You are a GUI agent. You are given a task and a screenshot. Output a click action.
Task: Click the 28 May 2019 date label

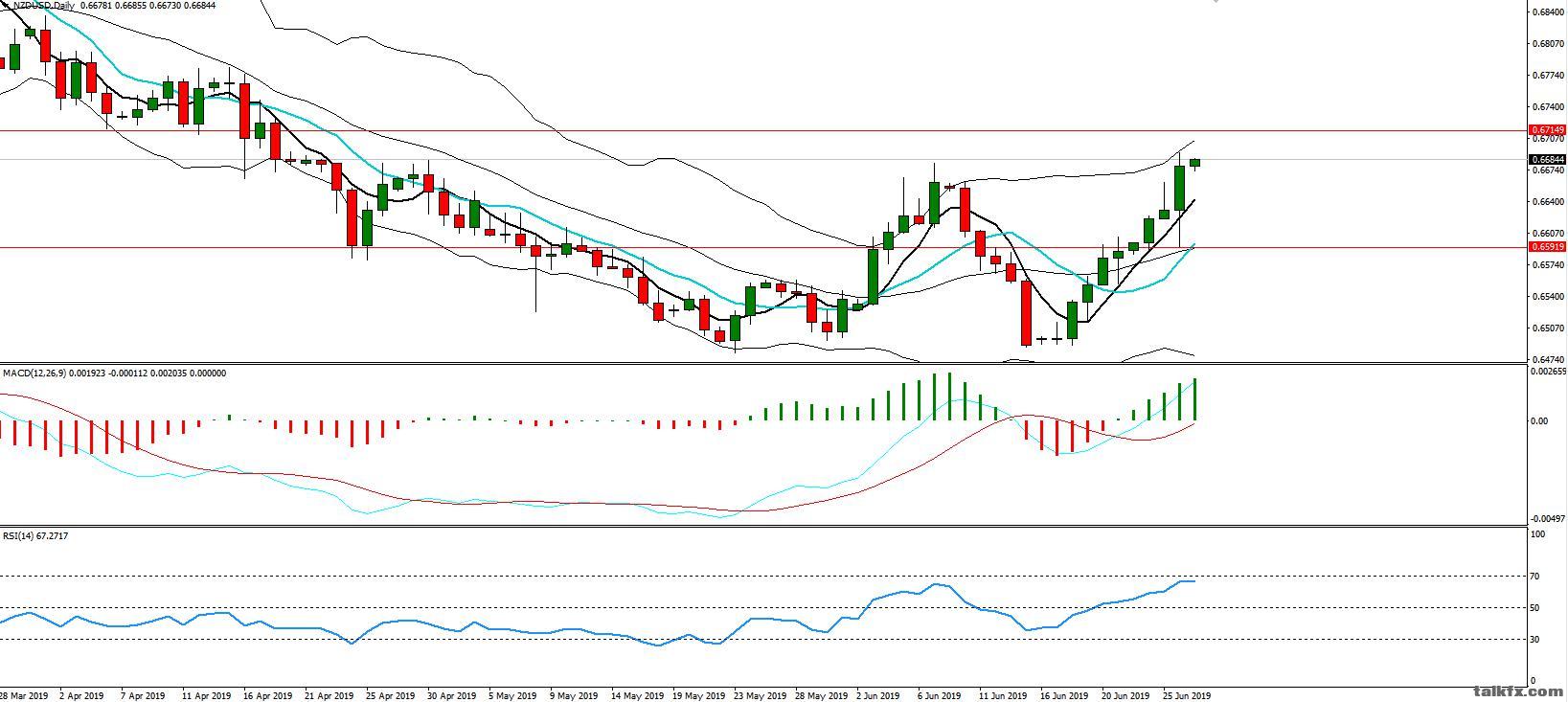click(821, 696)
